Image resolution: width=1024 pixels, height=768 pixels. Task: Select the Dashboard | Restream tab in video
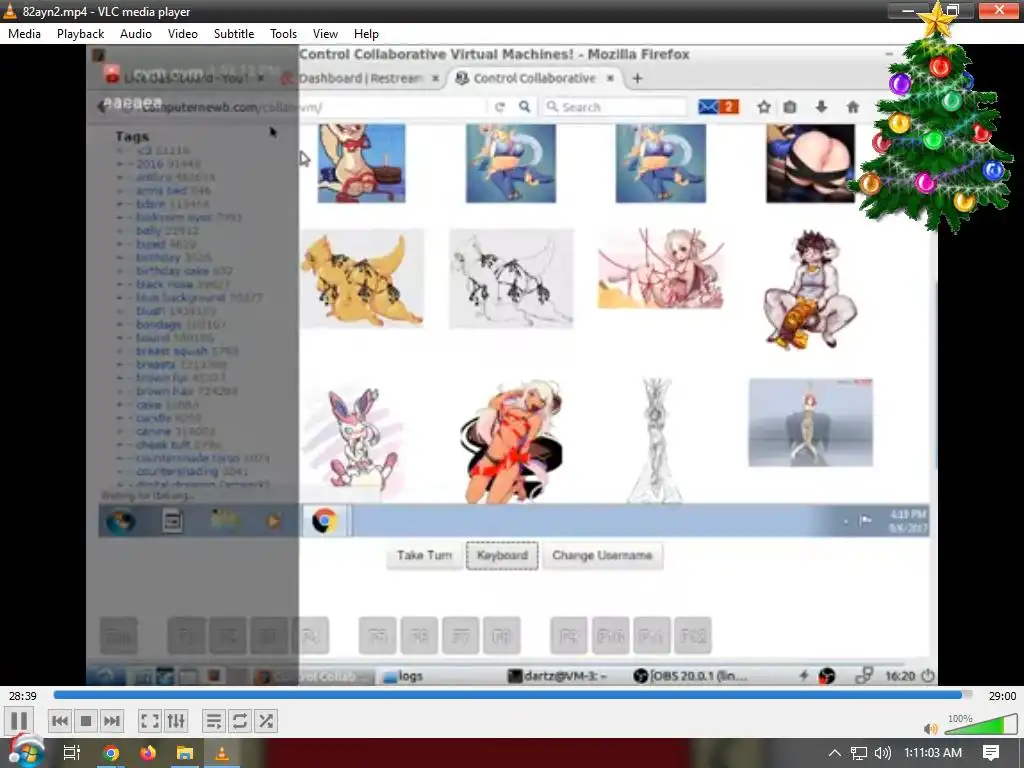pyautogui.click(x=360, y=78)
